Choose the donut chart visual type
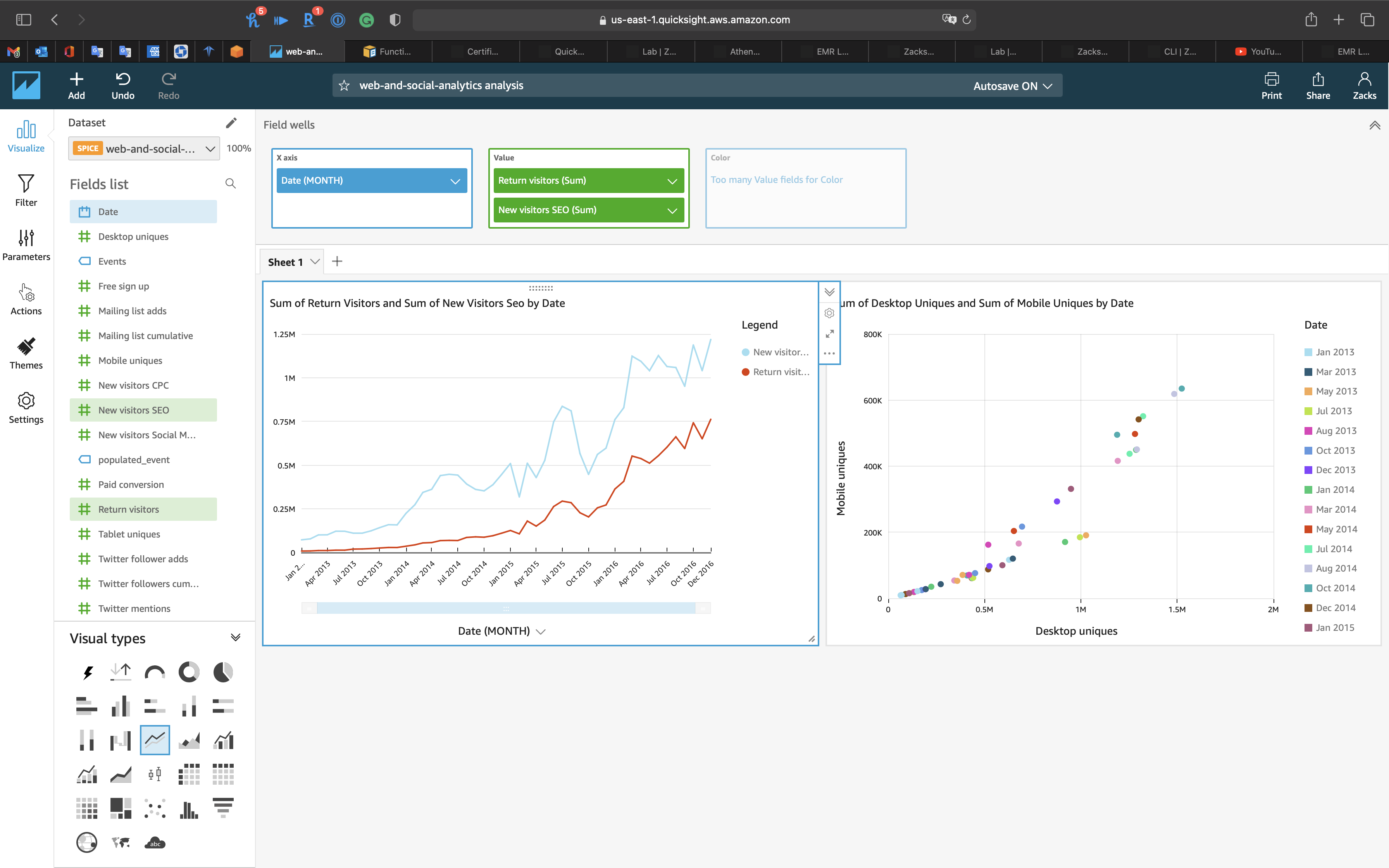This screenshot has width=1389, height=868. tap(189, 672)
